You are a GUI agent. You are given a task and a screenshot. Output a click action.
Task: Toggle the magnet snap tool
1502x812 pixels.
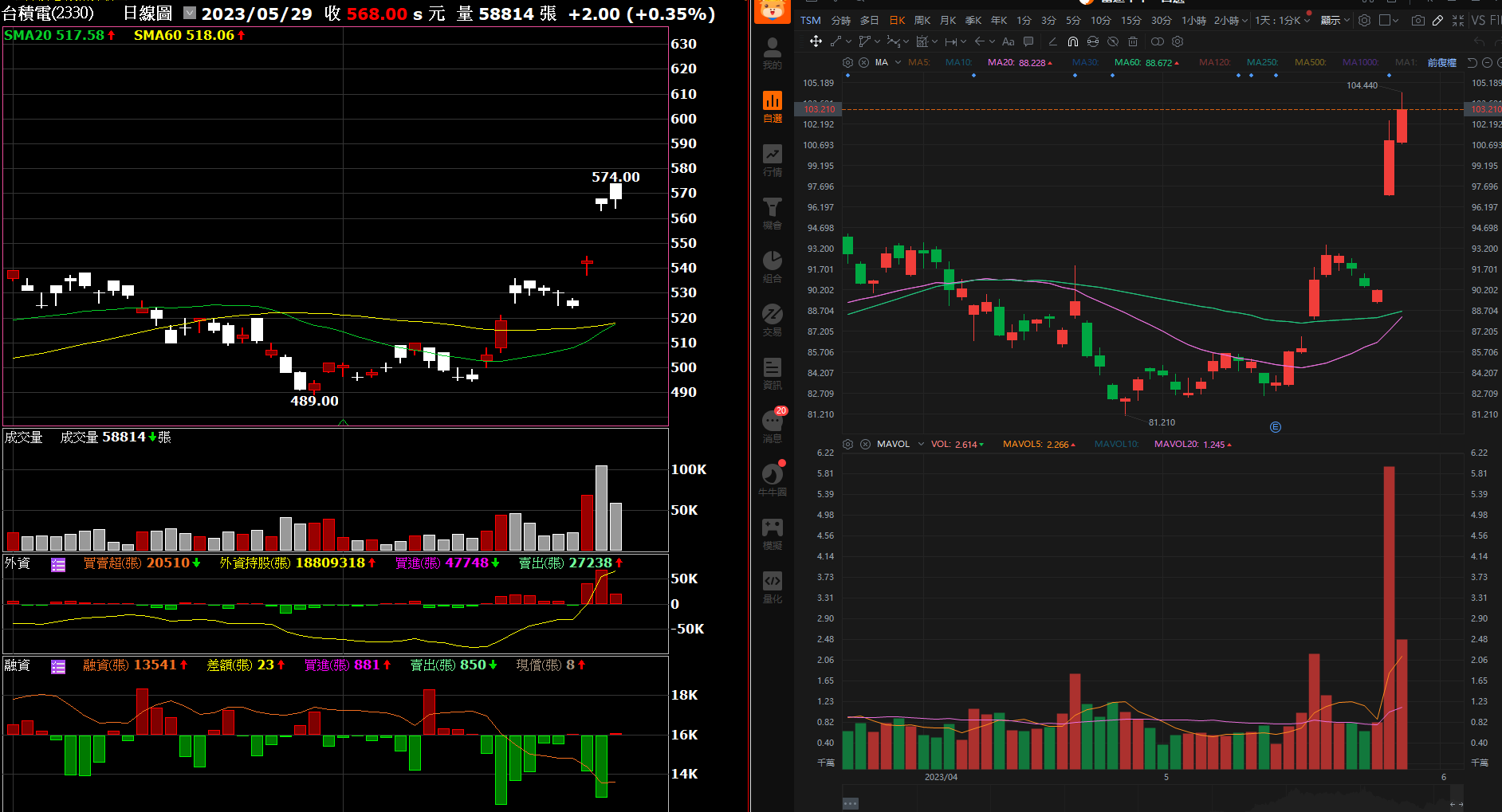[x=1073, y=41]
